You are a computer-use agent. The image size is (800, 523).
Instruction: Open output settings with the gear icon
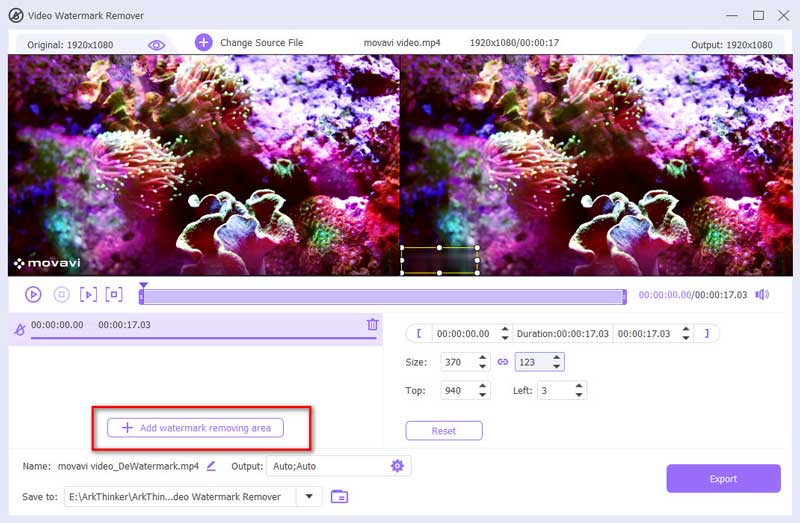(397, 465)
